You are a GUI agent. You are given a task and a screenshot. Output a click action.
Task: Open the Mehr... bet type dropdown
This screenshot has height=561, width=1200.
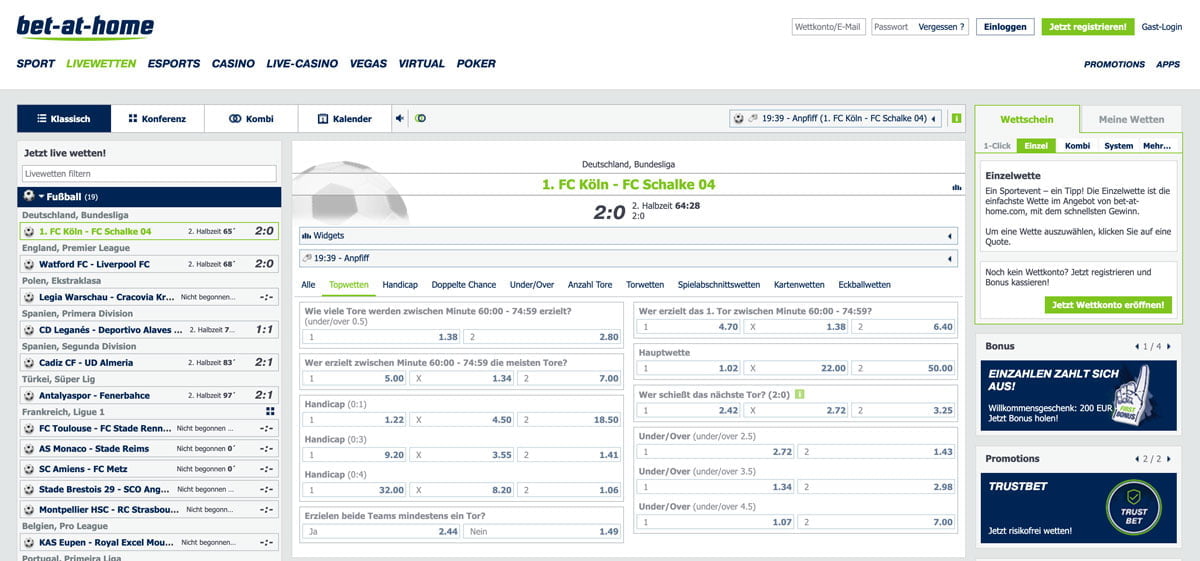pos(1157,146)
